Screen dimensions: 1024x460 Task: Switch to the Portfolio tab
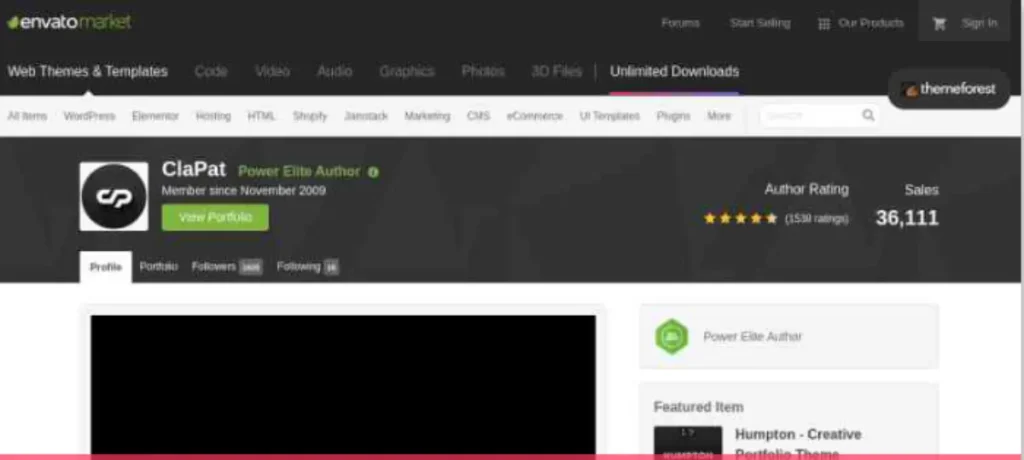(159, 267)
